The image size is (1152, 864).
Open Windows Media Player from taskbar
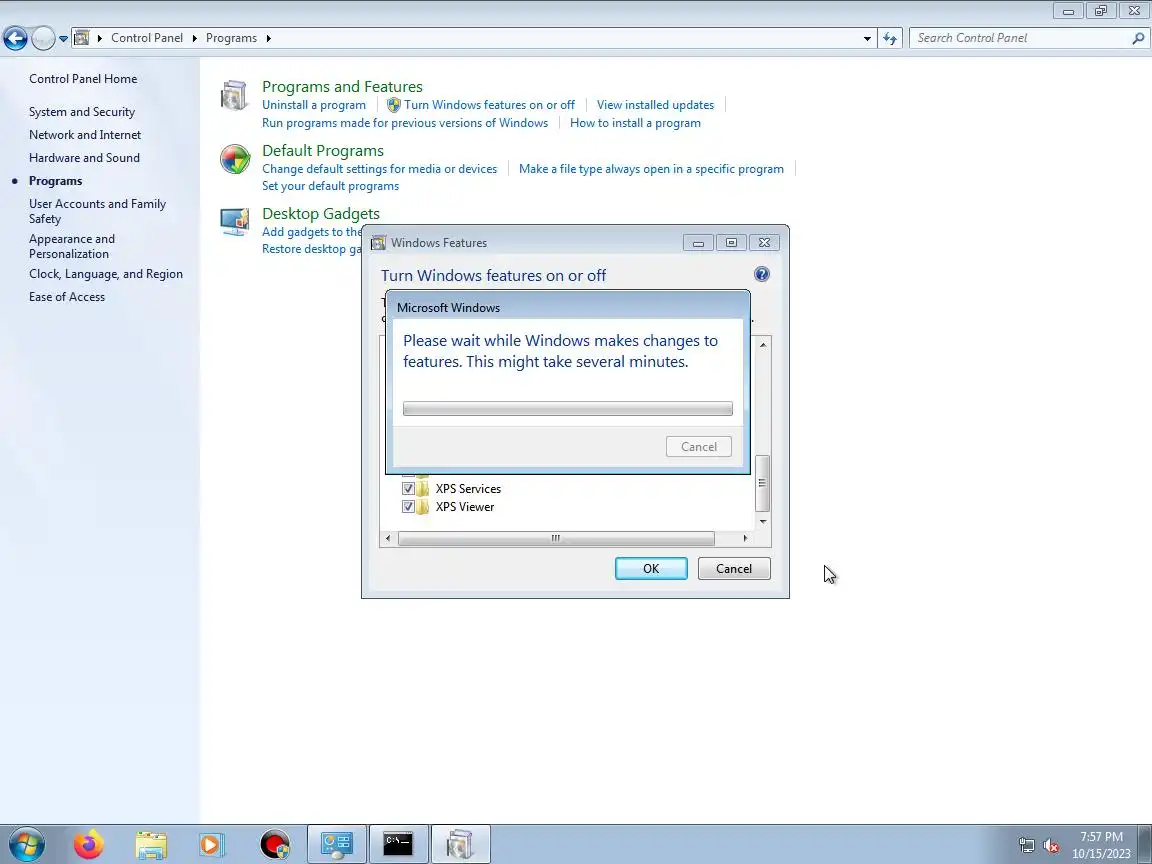(x=212, y=845)
